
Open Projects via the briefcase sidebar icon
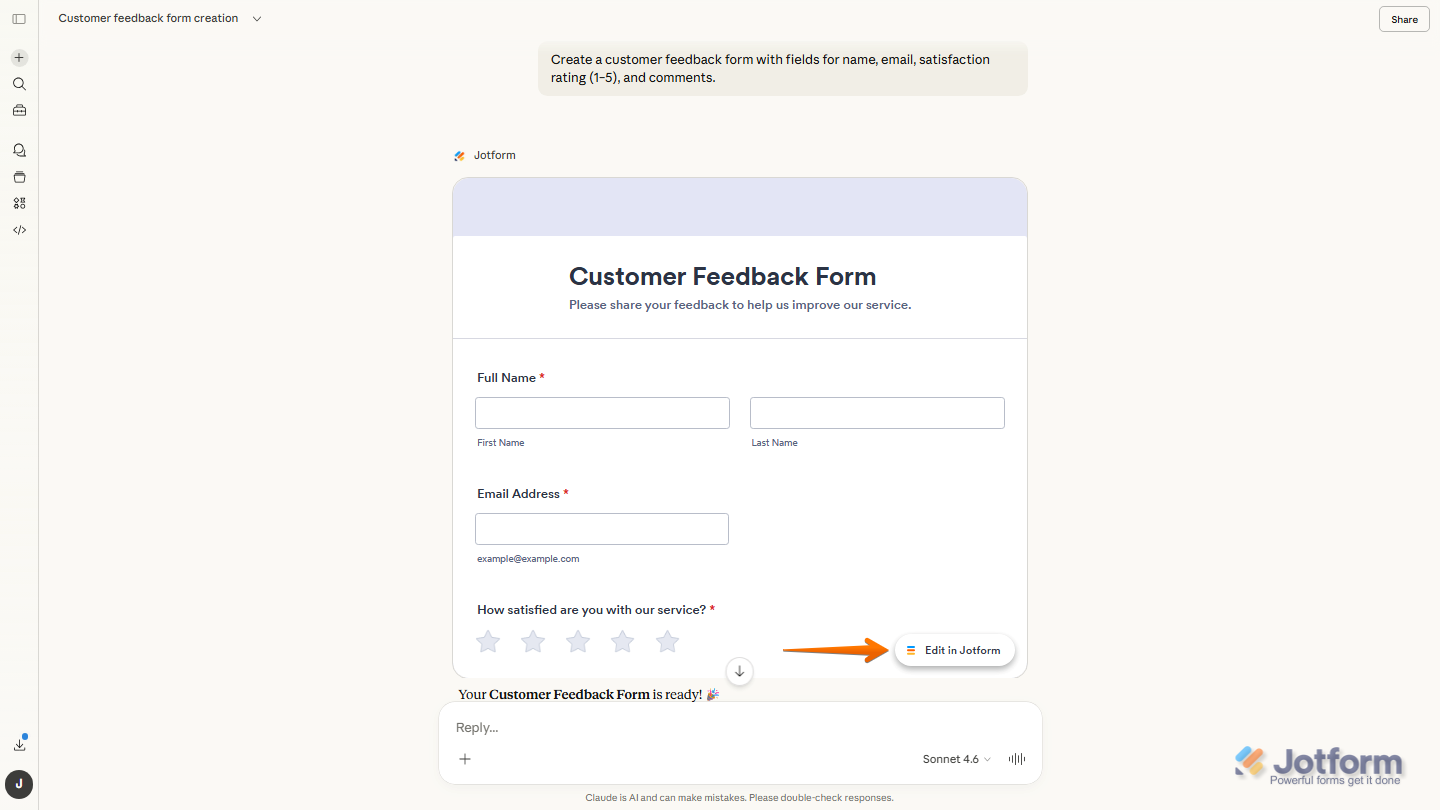pyautogui.click(x=18, y=110)
